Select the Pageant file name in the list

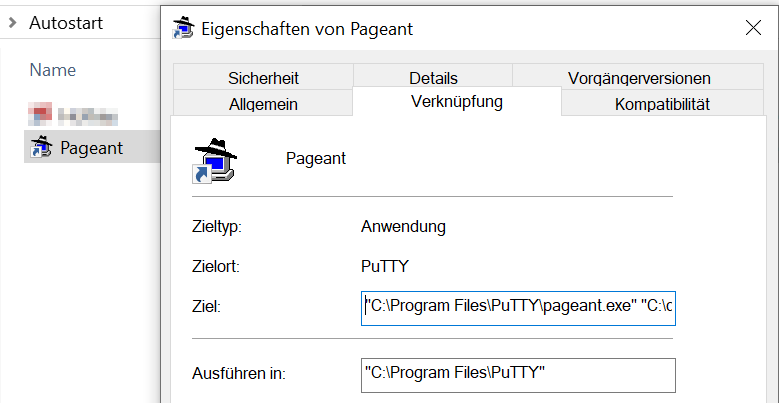tap(92, 148)
